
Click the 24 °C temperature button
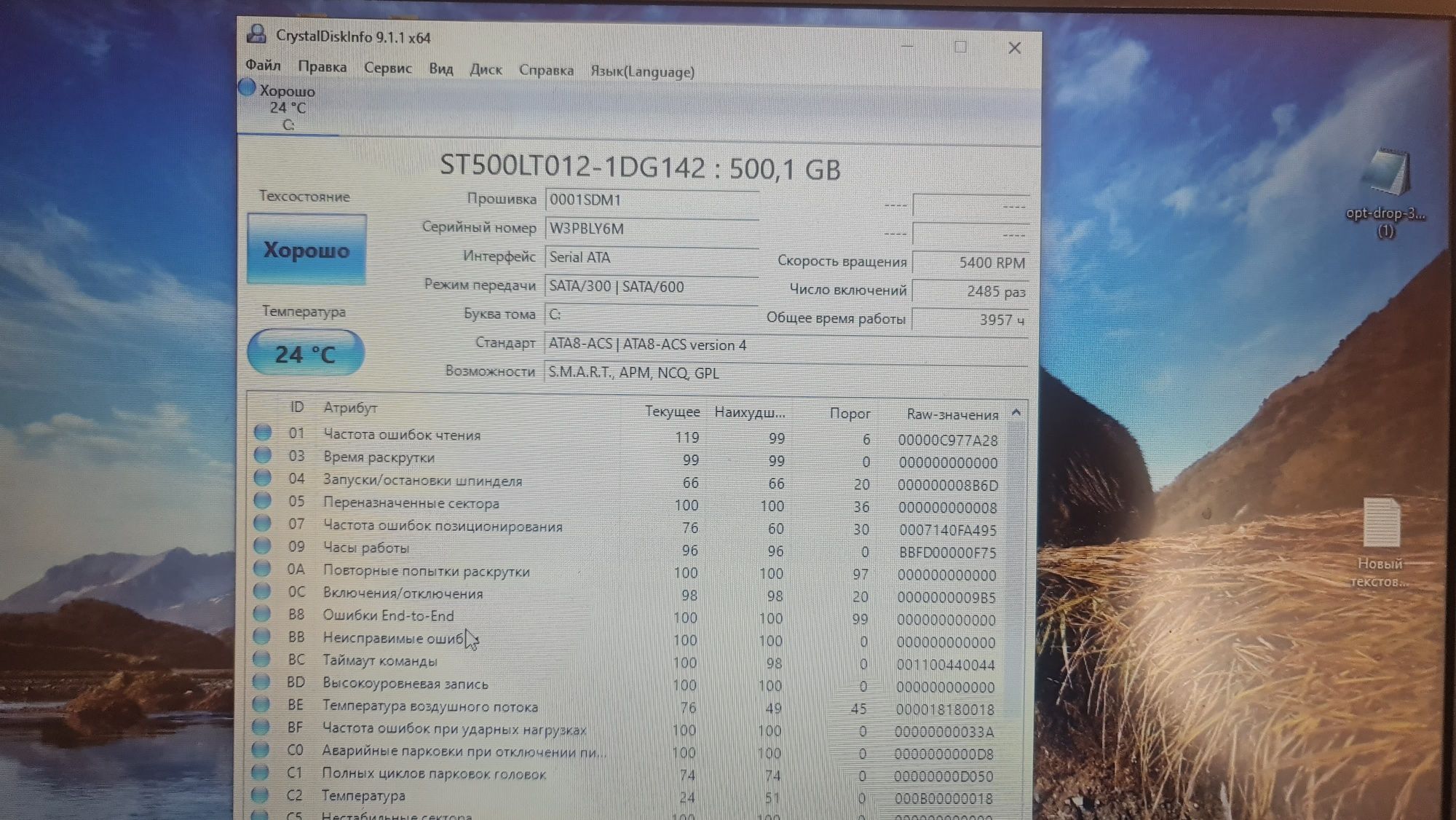(x=305, y=353)
